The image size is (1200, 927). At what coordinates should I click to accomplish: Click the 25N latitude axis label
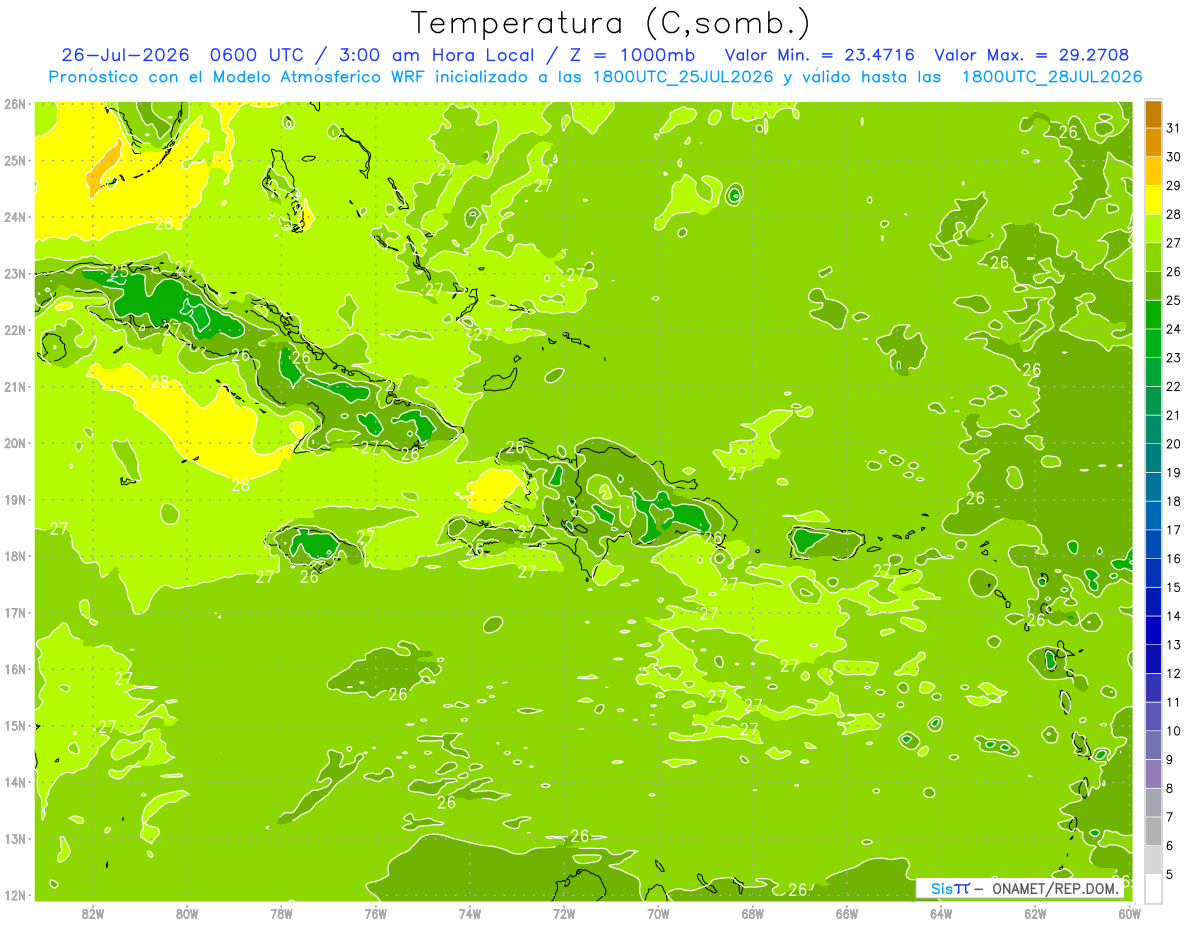tap(15, 160)
